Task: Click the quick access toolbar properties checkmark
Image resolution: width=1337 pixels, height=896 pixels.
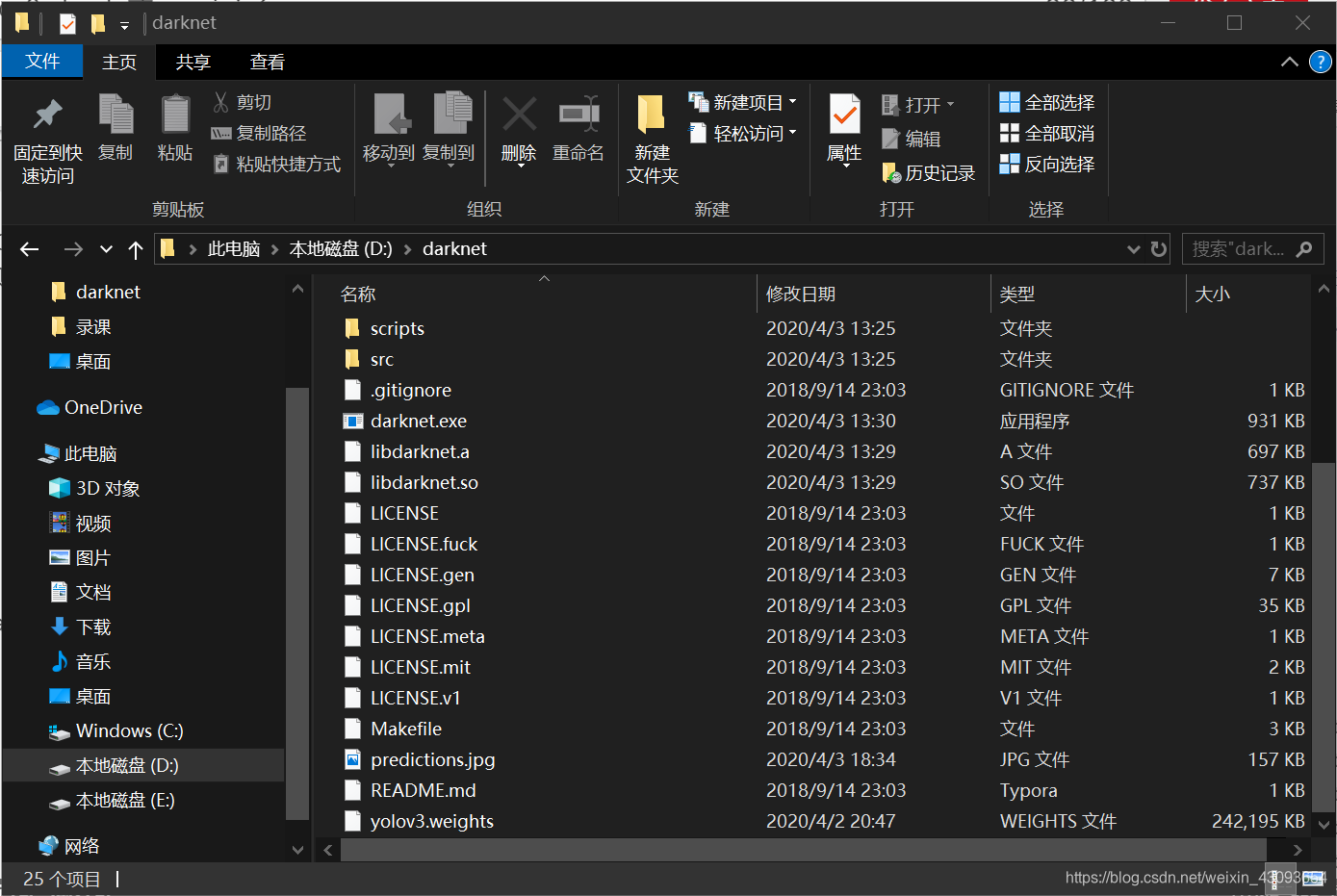Action: point(67,23)
